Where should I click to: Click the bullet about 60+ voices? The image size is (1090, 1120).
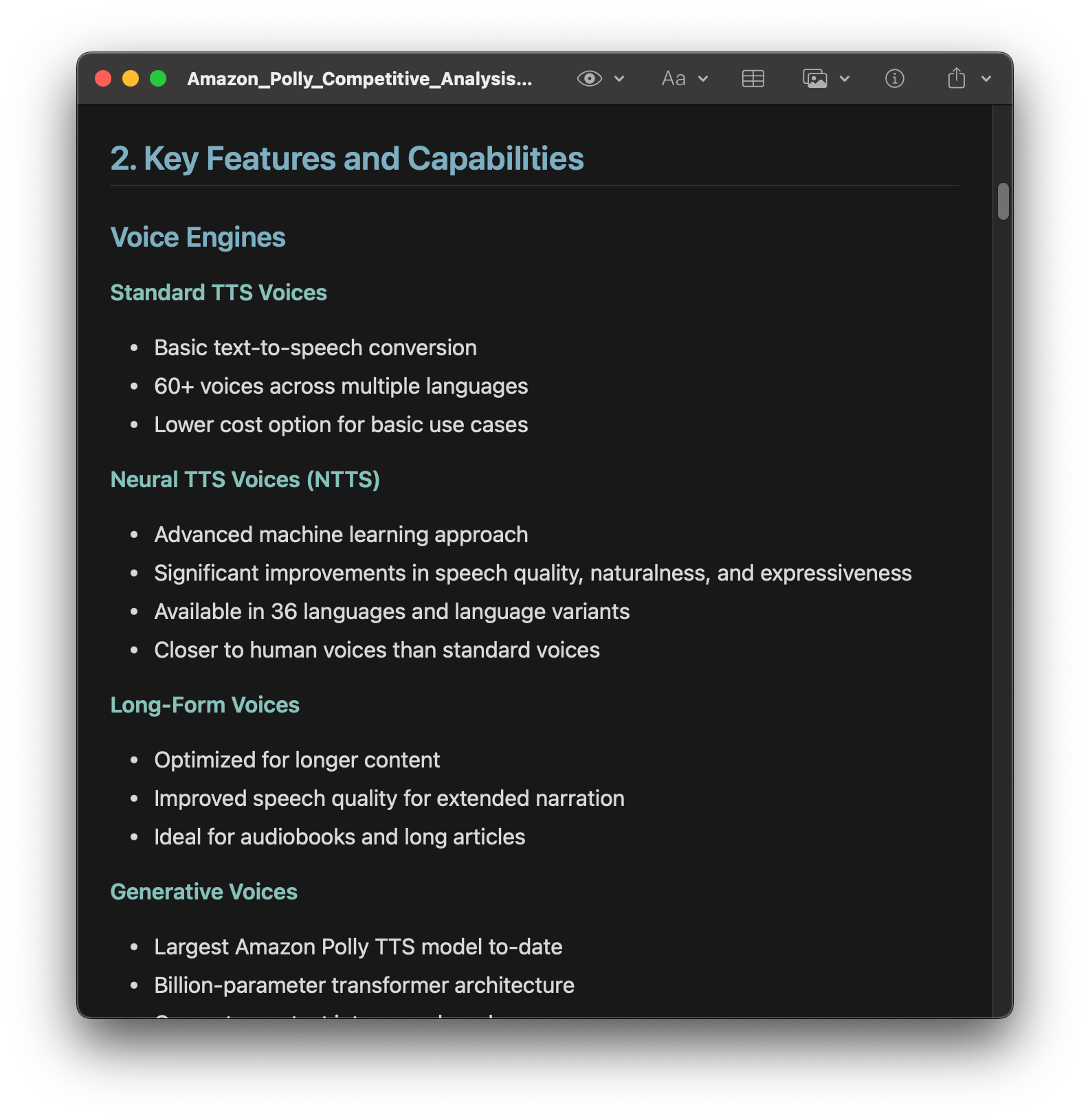pyautogui.click(x=341, y=385)
